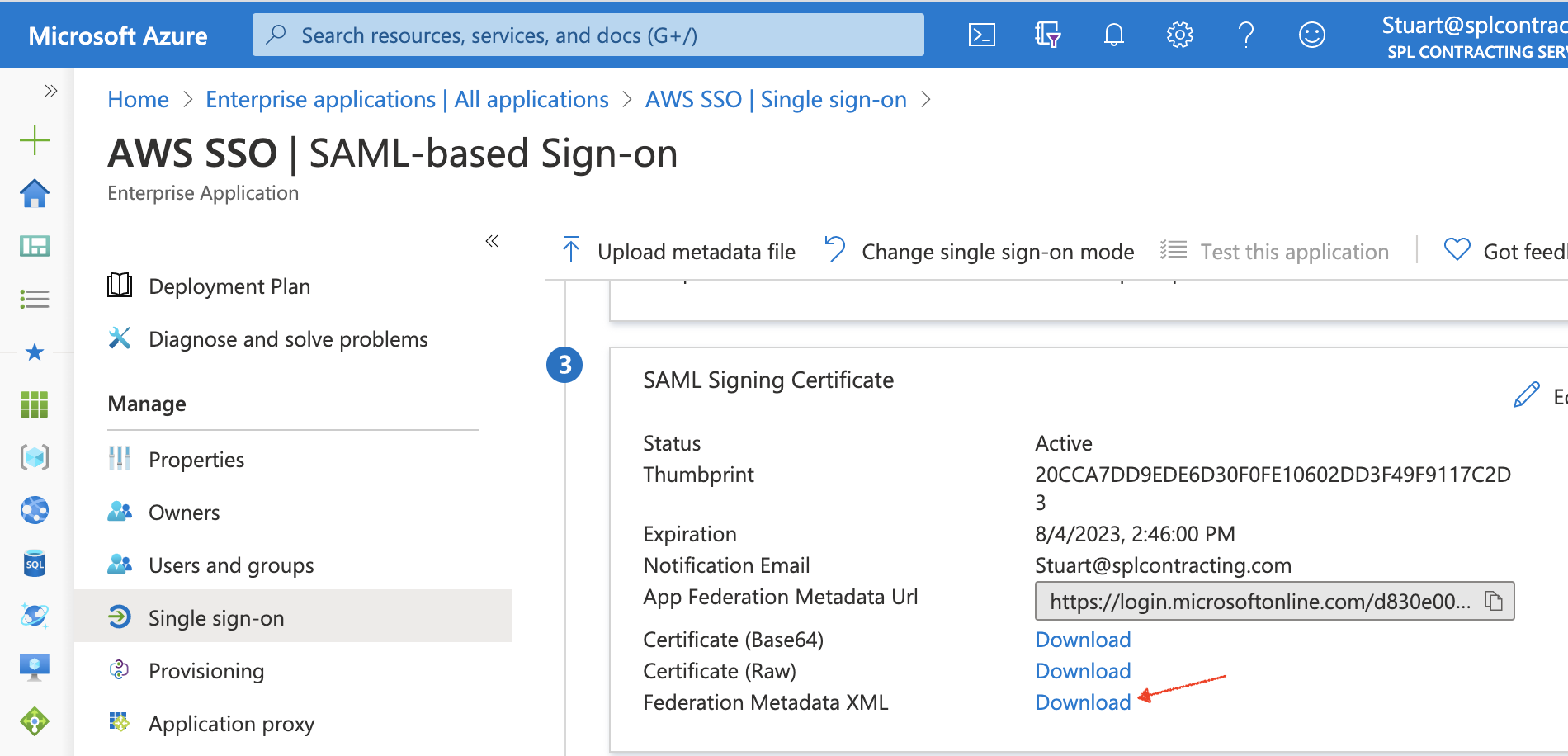Open Azure Cosmos DB planet icon
The image size is (1568, 756).
click(35, 616)
